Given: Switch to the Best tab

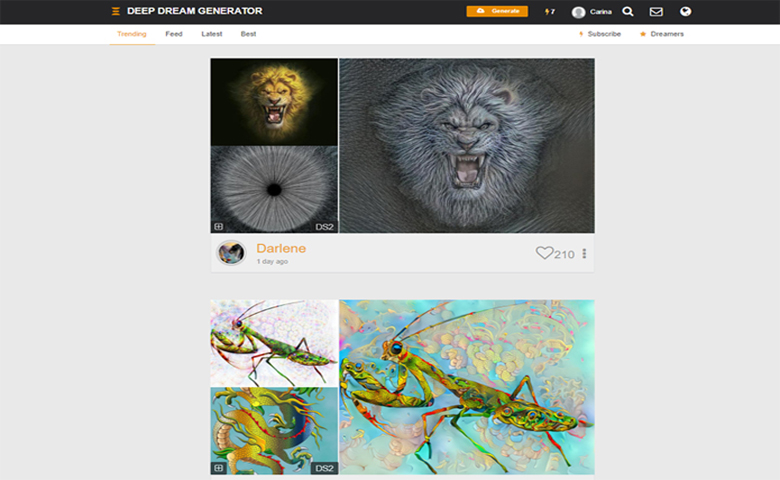Looking at the screenshot, I should [x=248, y=34].
